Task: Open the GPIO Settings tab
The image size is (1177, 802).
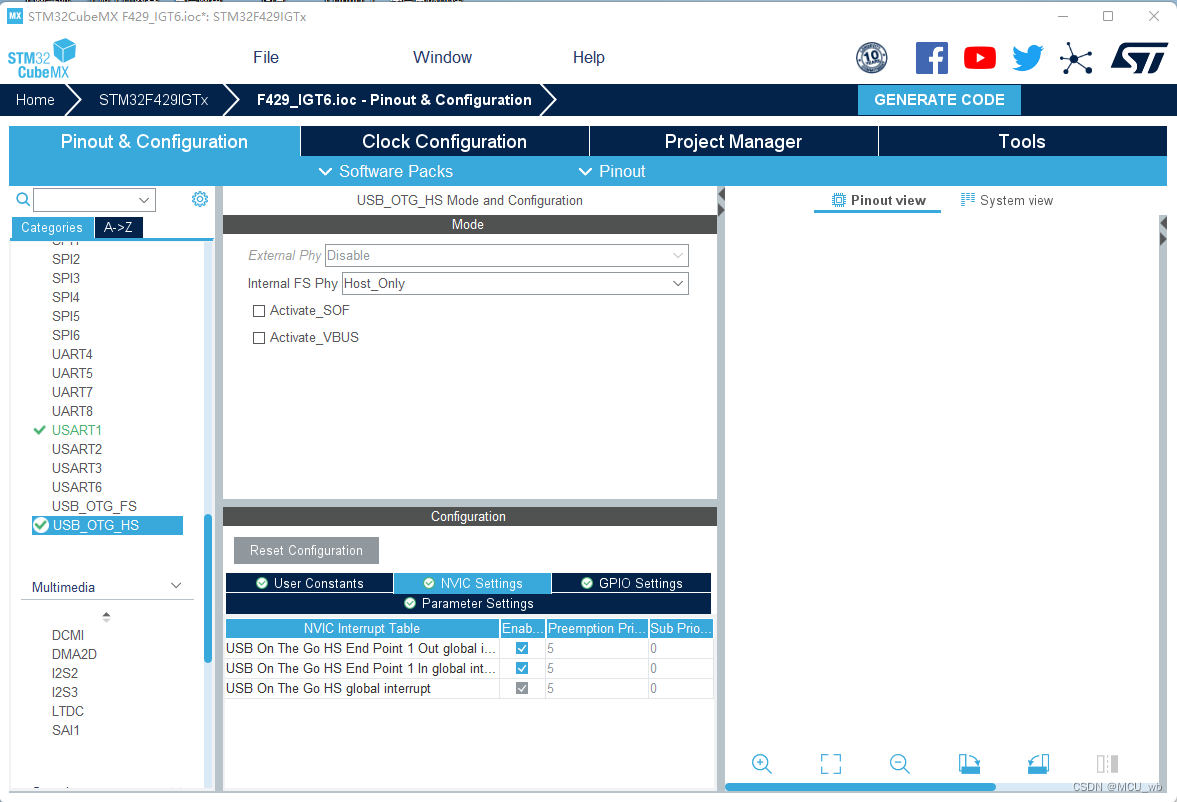Action: [x=631, y=583]
